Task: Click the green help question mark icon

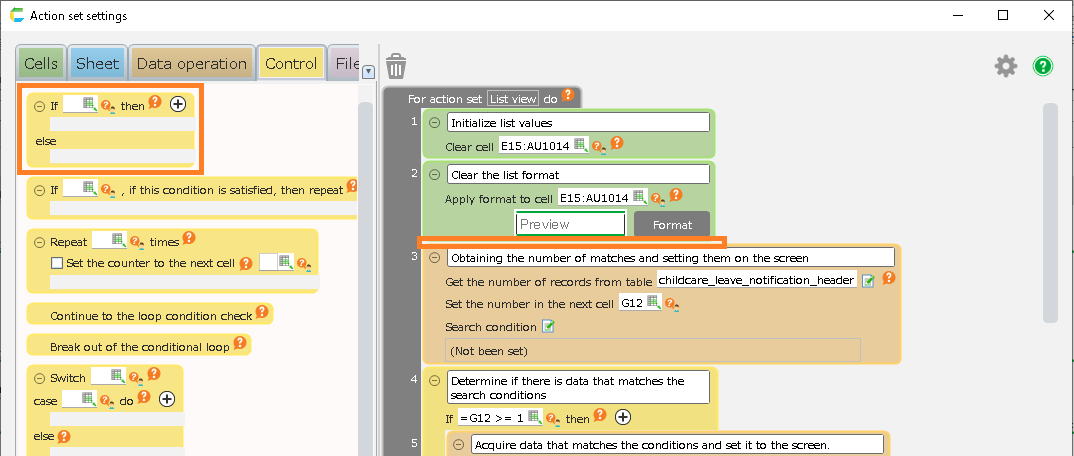Action: [1043, 66]
